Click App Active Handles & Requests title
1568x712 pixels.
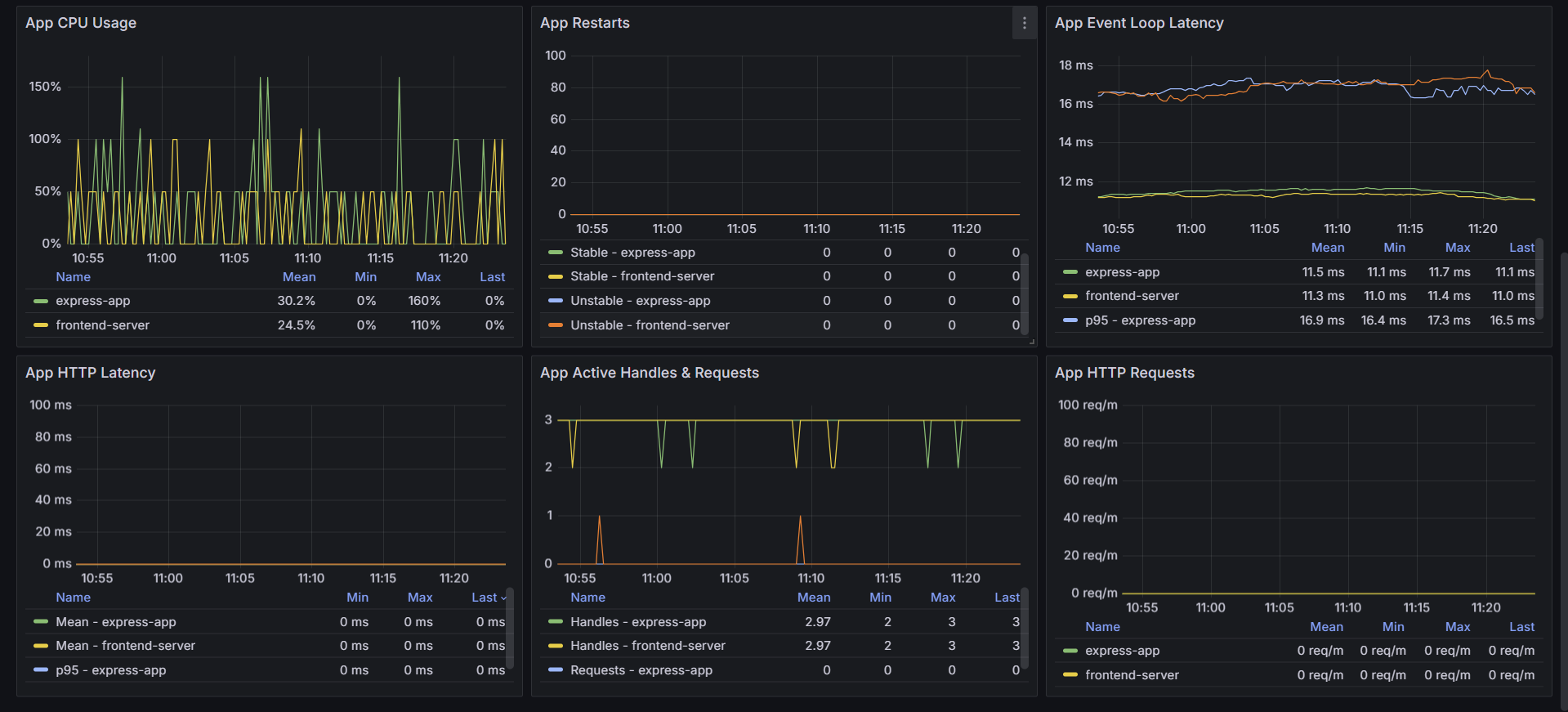(x=650, y=373)
